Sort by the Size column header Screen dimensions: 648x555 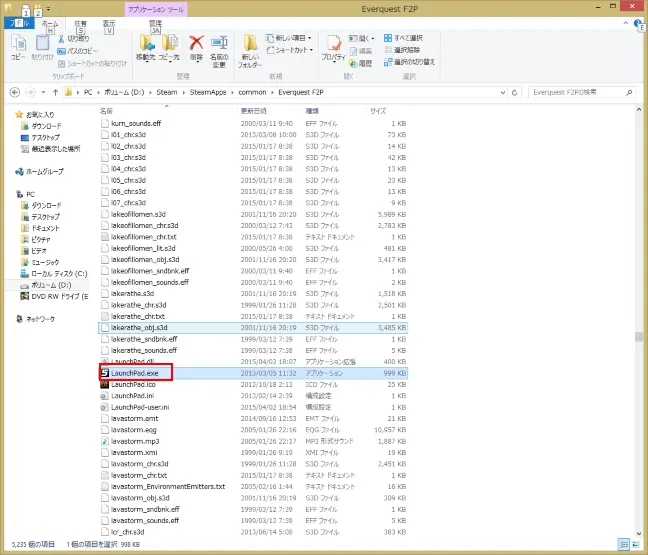(x=378, y=111)
